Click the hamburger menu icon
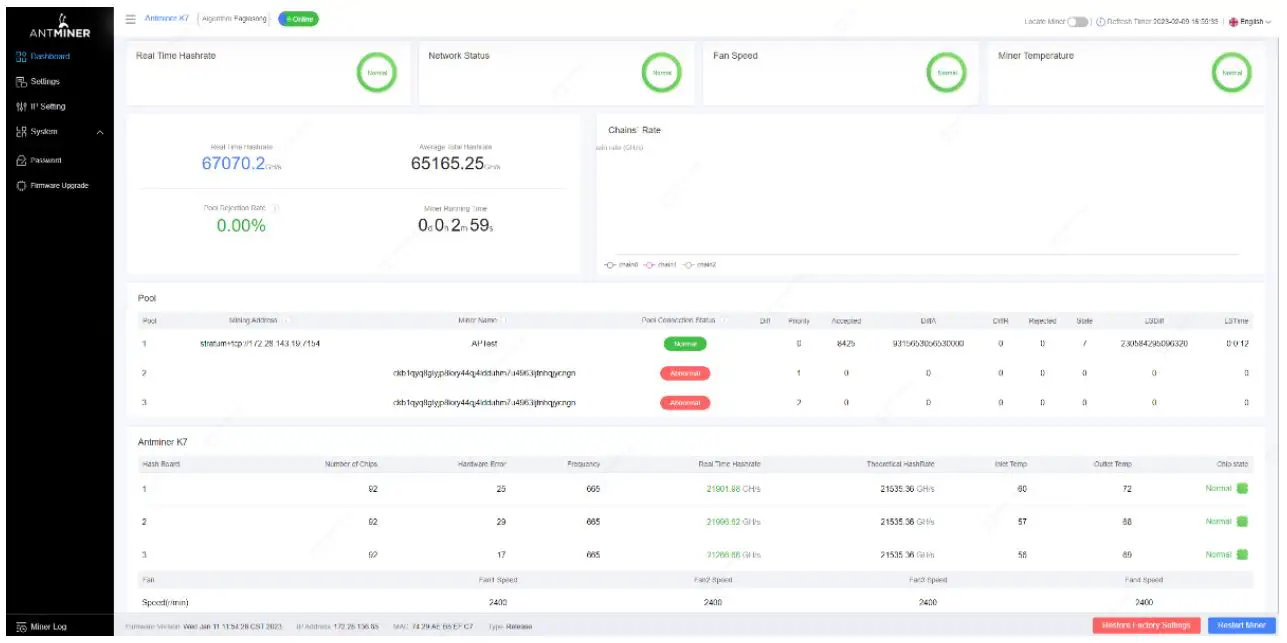This screenshot has height=643, width=1287. [129, 18]
